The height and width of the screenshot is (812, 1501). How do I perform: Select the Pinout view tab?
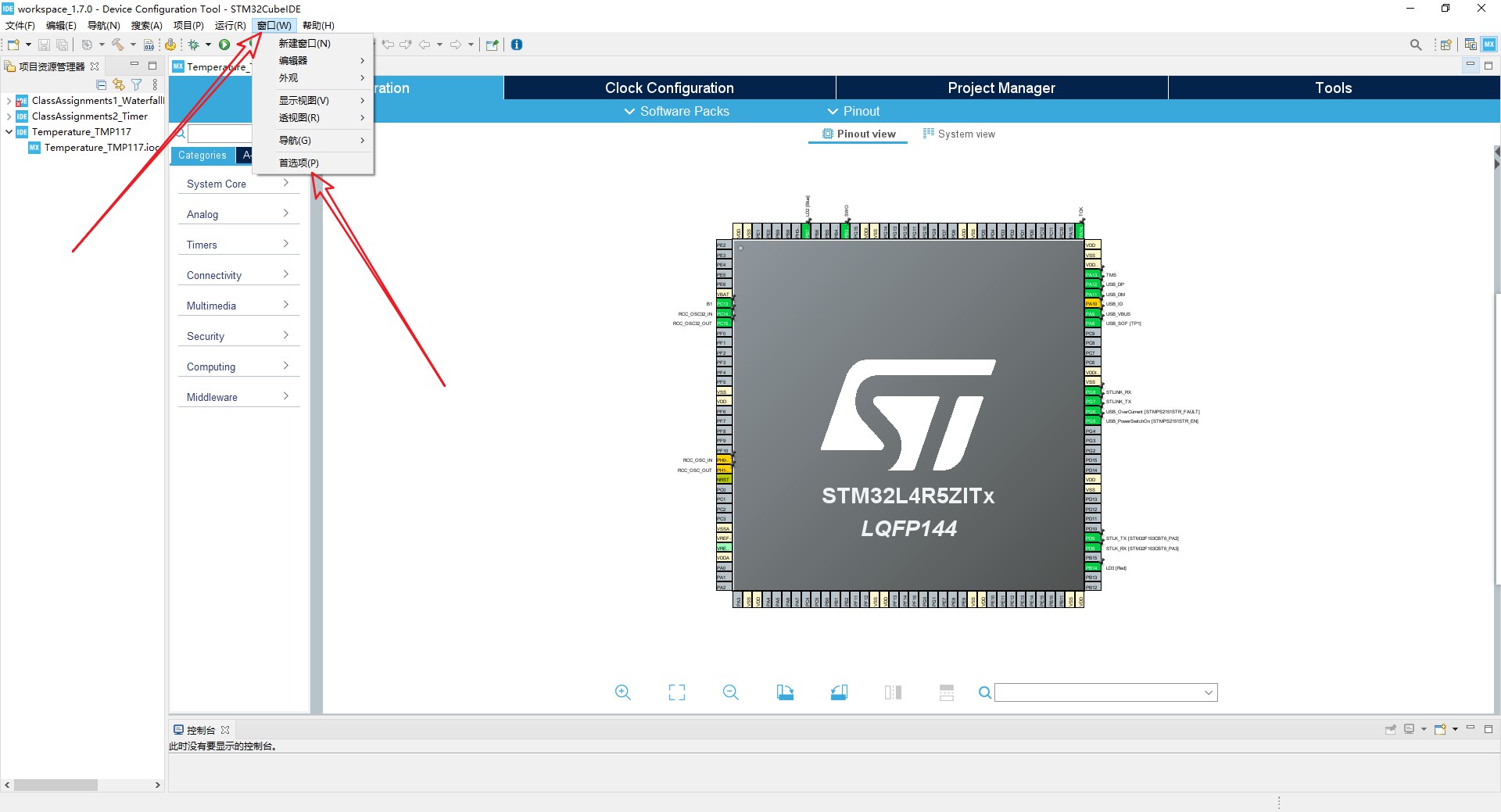click(x=858, y=134)
